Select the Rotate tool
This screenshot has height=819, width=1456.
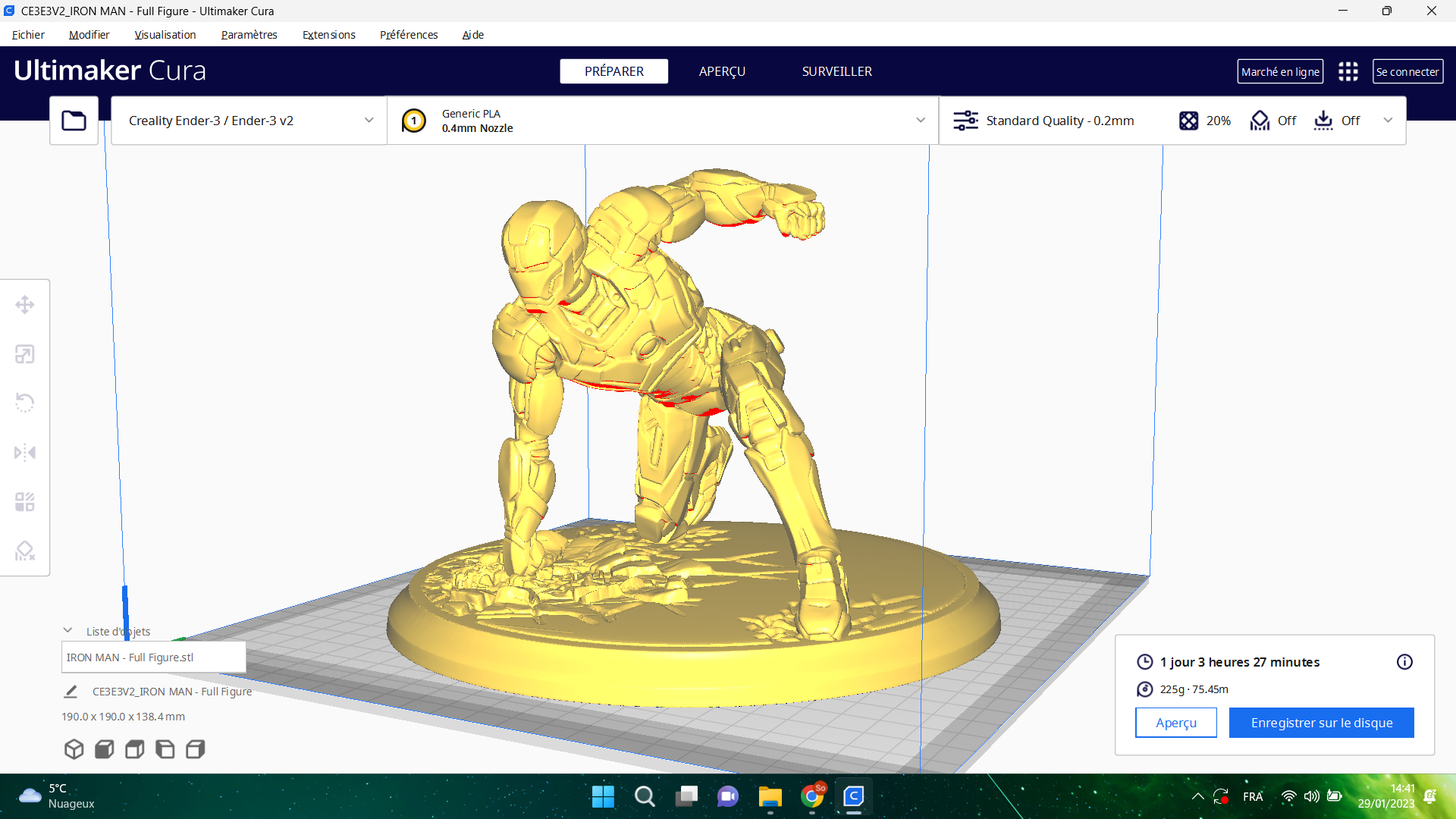pyautogui.click(x=25, y=403)
